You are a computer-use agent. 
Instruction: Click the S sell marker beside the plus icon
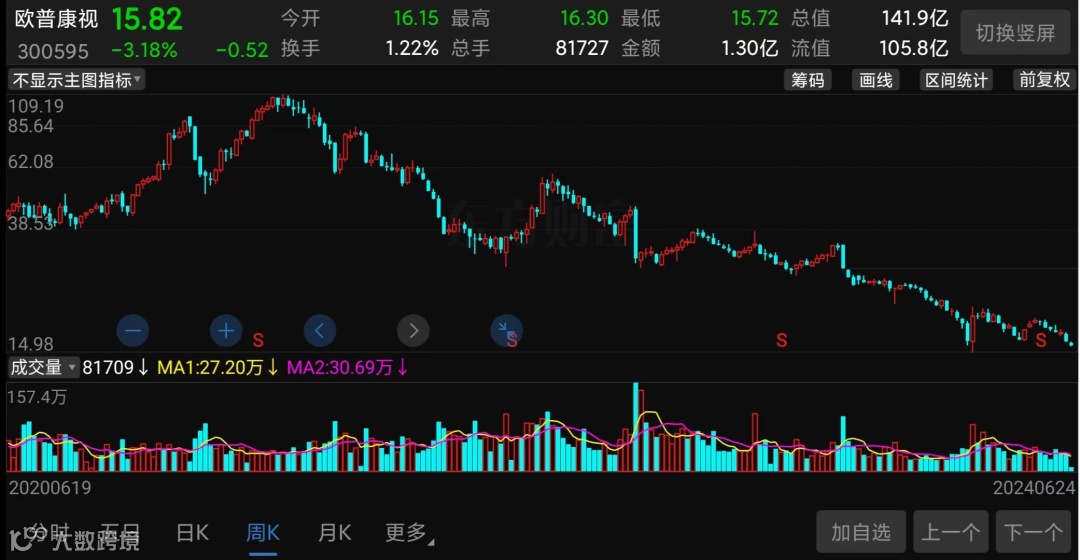point(258,340)
